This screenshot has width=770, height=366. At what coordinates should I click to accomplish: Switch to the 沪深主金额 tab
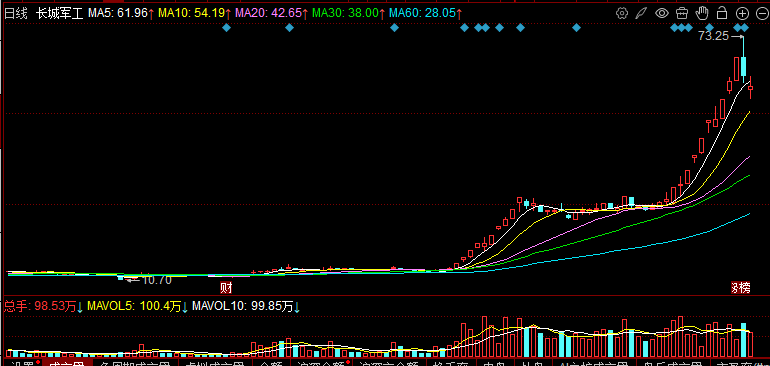[389, 364]
